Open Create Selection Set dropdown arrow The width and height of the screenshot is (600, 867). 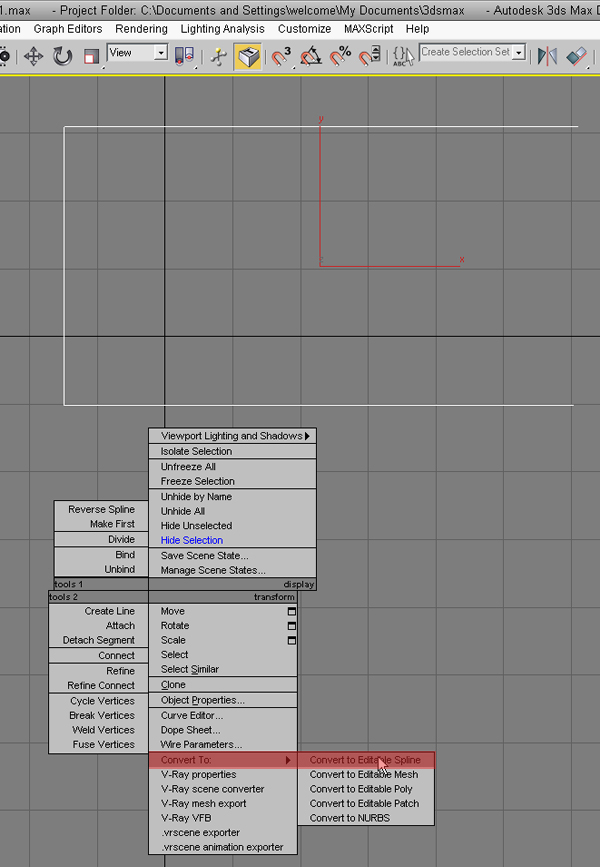pos(519,53)
